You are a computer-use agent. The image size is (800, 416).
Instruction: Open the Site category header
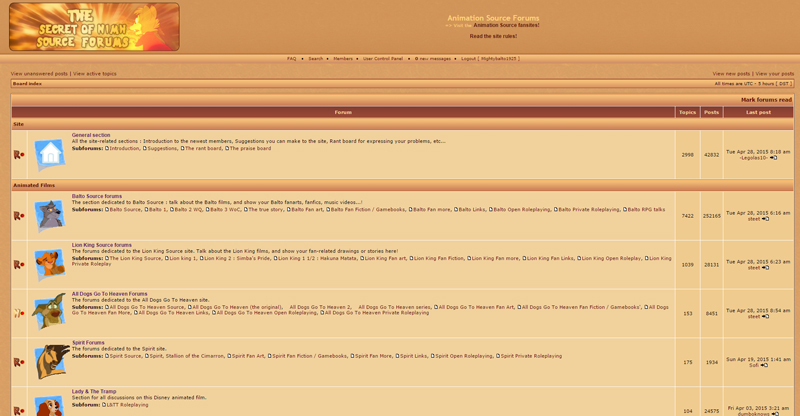(x=18, y=124)
